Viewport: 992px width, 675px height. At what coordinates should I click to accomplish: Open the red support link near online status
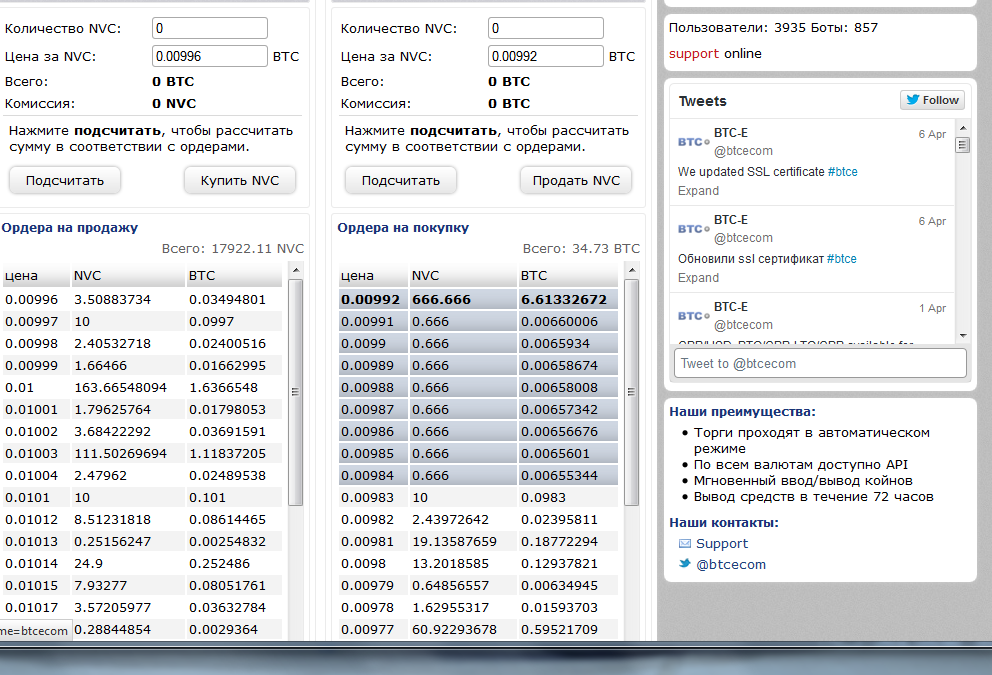(693, 54)
